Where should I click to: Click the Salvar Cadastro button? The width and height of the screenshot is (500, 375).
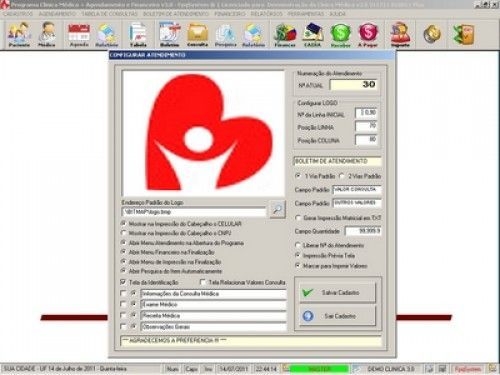click(x=337, y=292)
